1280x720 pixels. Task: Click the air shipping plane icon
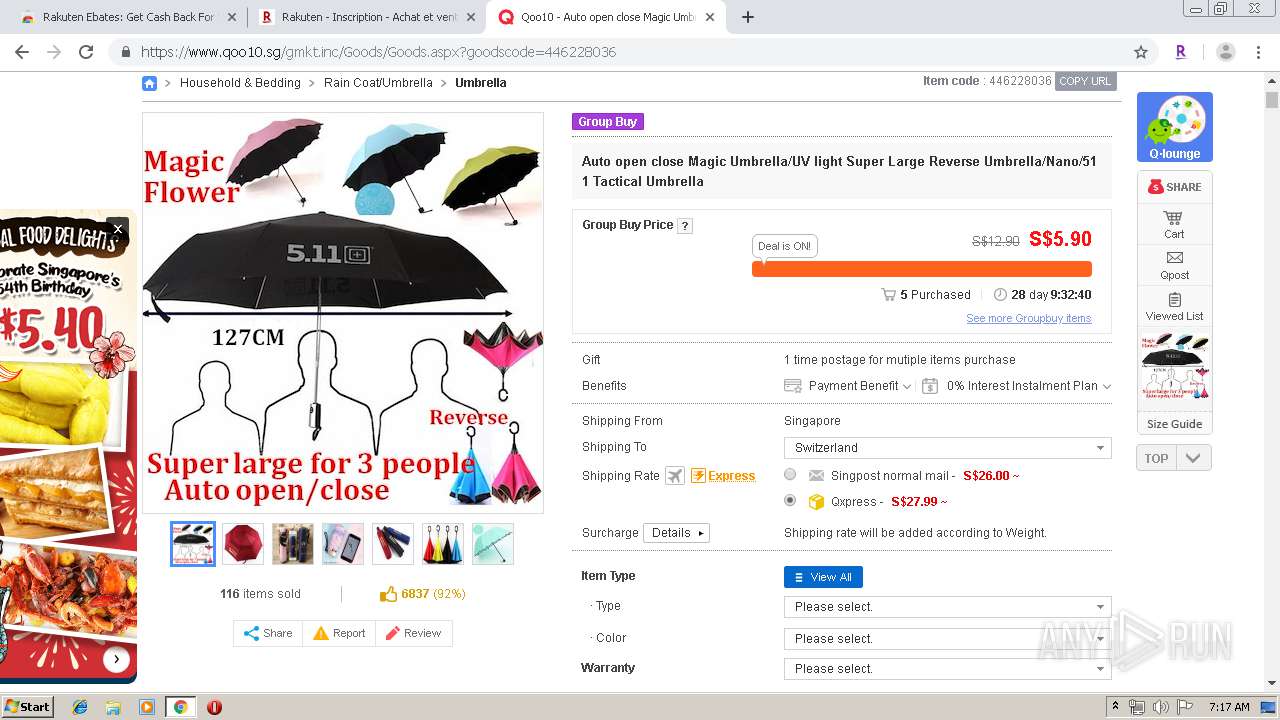675,476
